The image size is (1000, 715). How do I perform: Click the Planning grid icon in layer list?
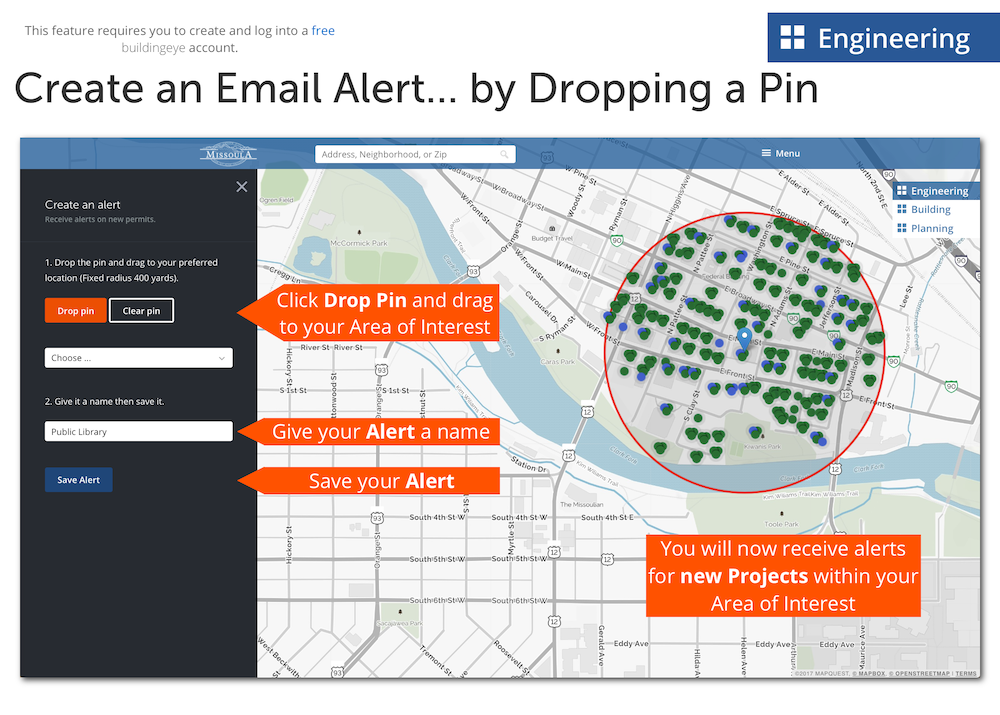pyautogui.click(x=902, y=228)
